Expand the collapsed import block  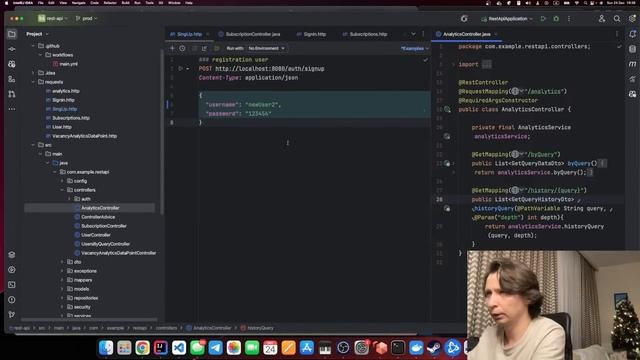453,64
